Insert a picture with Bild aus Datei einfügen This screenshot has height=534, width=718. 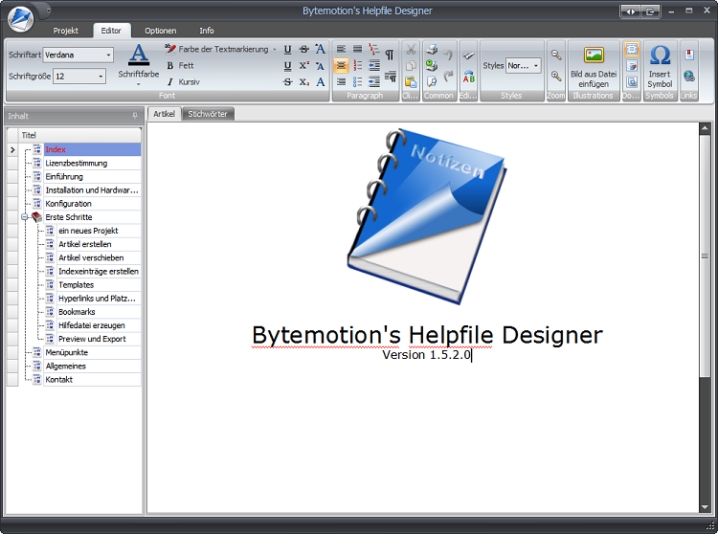[593, 57]
